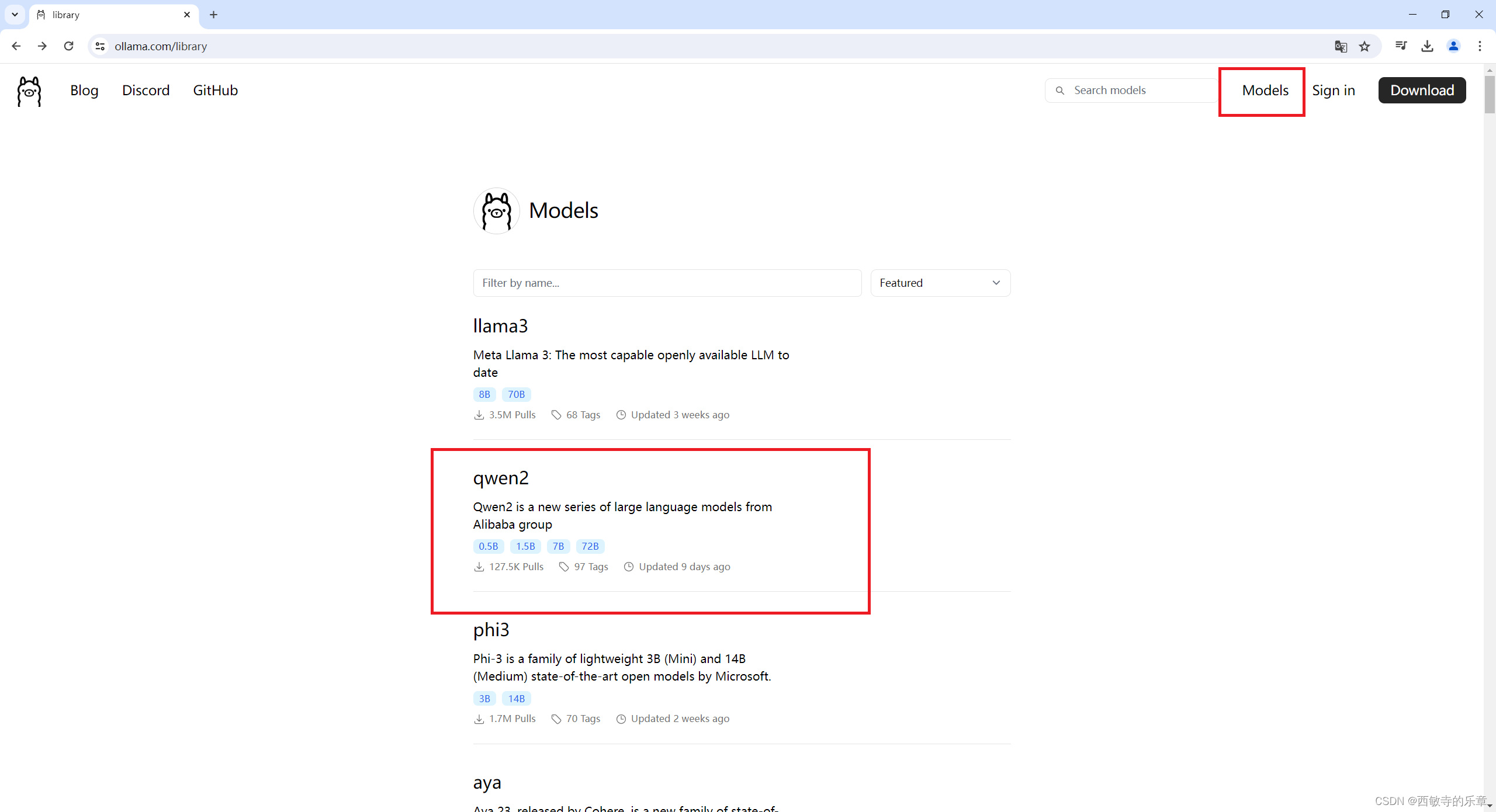Open the Featured sort dropdown
The image size is (1496, 812).
pyautogui.click(x=940, y=283)
